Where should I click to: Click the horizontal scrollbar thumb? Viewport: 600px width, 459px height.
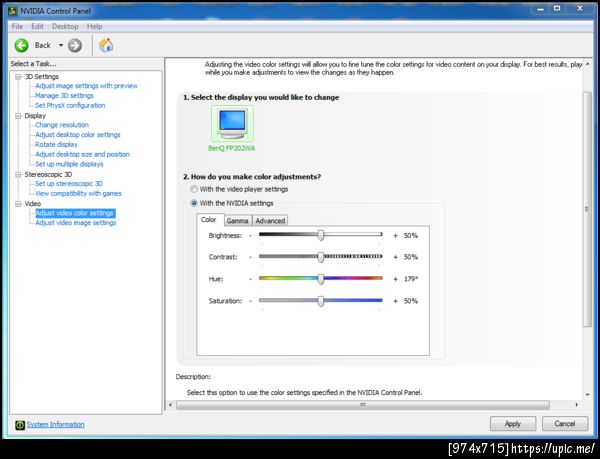click(363, 405)
